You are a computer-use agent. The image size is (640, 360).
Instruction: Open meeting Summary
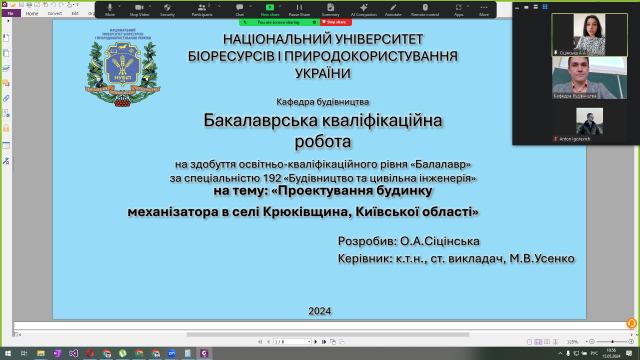coord(330,10)
